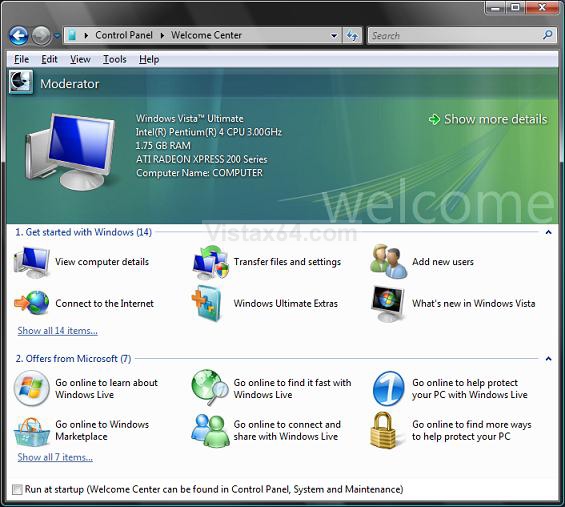565x507 pixels.
Task: Click the globe with magnifier find-it-fast icon
Action: coord(210,388)
